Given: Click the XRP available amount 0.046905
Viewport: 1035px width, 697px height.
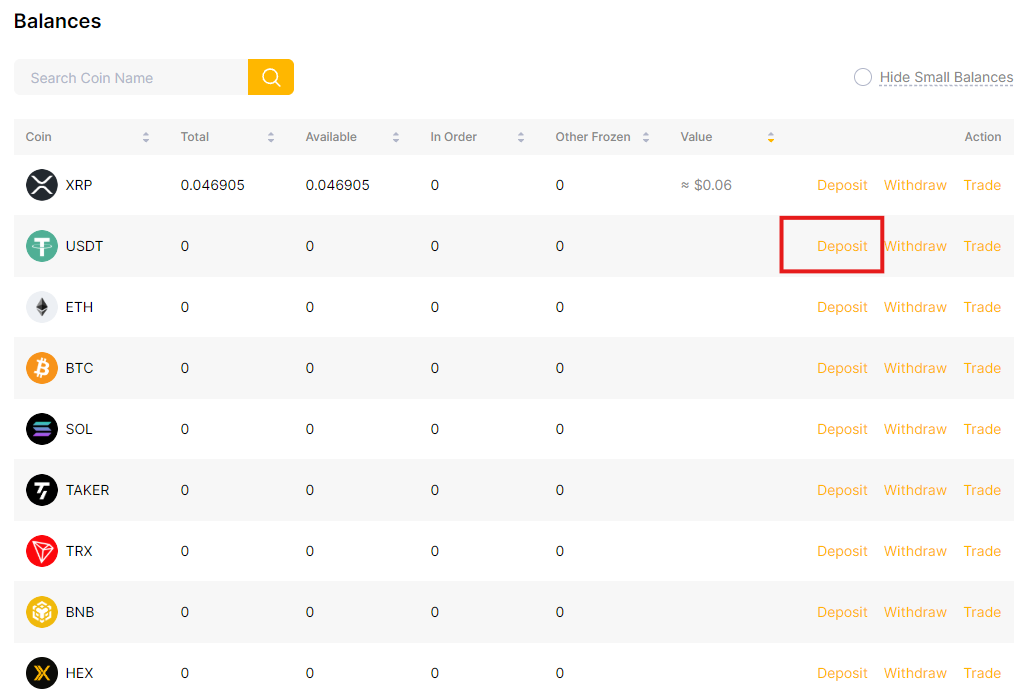Looking at the screenshot, I should coord(337,185).
